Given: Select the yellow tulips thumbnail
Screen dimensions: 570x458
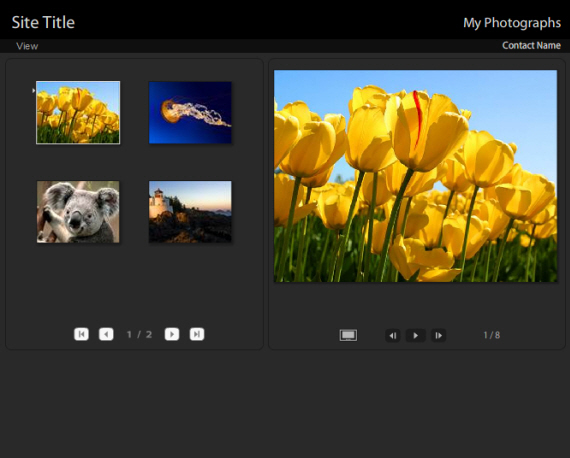Looking at the screenshot, I should pyautogui.click(x=78, y=113).
